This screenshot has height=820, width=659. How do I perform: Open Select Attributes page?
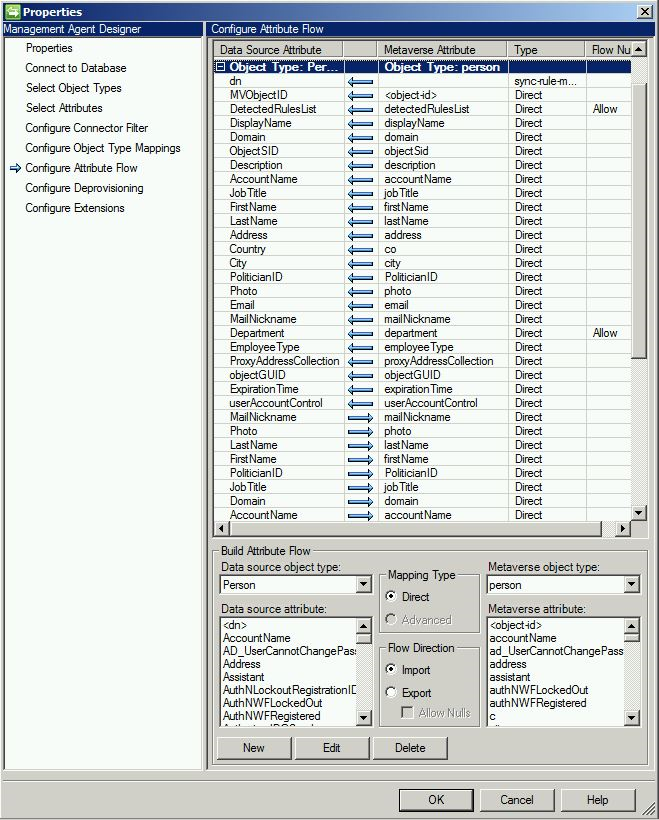[x=64, y=108]
